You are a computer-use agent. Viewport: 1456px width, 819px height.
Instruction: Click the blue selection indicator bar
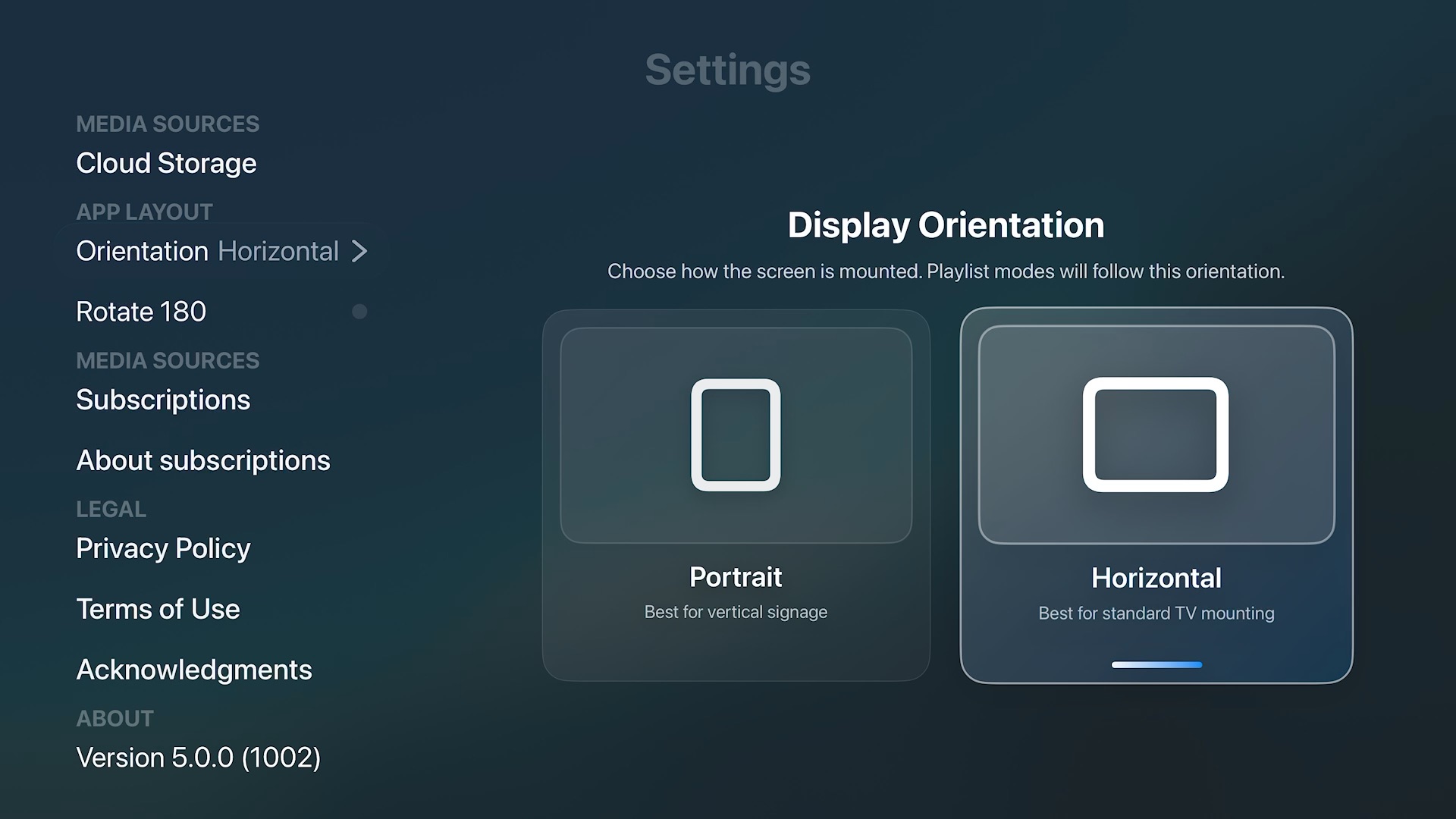tap(1156, 665)
